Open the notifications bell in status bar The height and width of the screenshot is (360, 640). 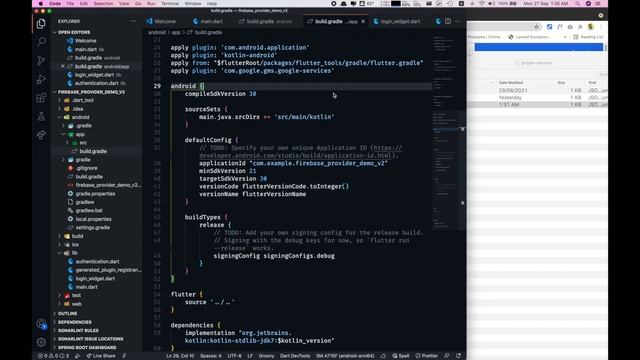(x=458, y=356)
